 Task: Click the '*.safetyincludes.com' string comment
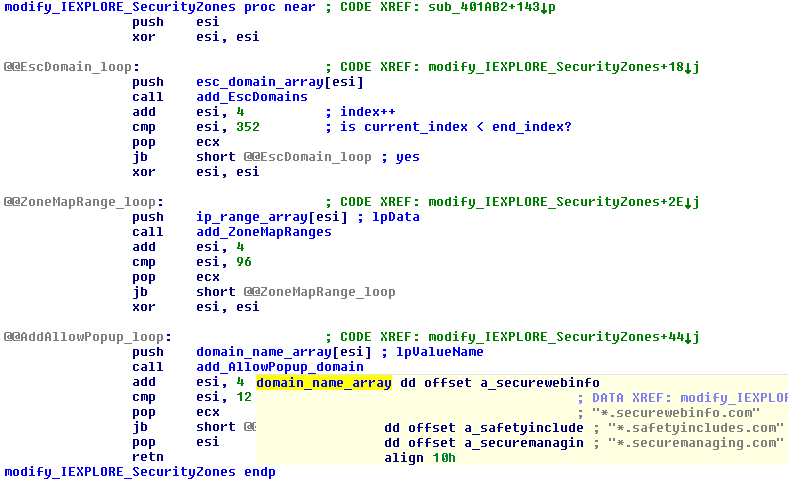pos(696,428)
